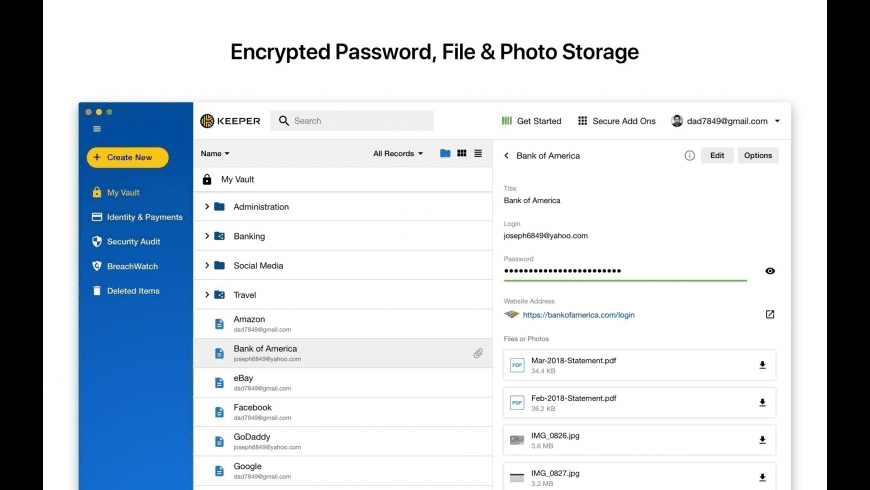Open website address in external browser icon
Screen dimensions: 870x490
[770, 314]
